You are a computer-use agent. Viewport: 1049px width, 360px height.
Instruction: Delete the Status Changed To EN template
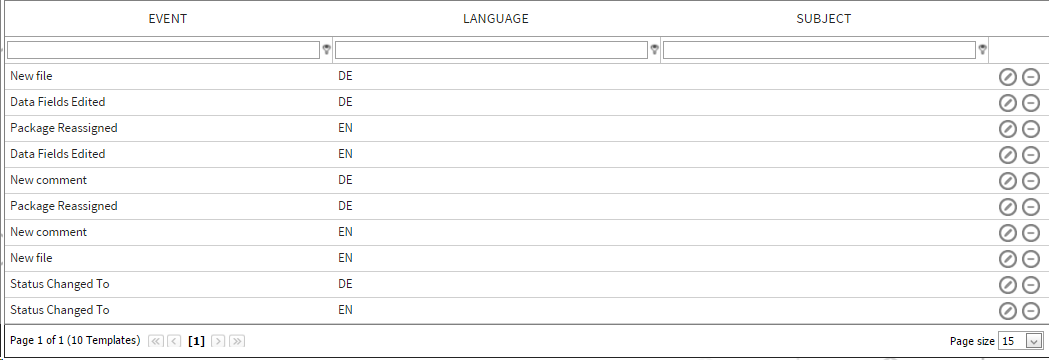pos(1031,310)
